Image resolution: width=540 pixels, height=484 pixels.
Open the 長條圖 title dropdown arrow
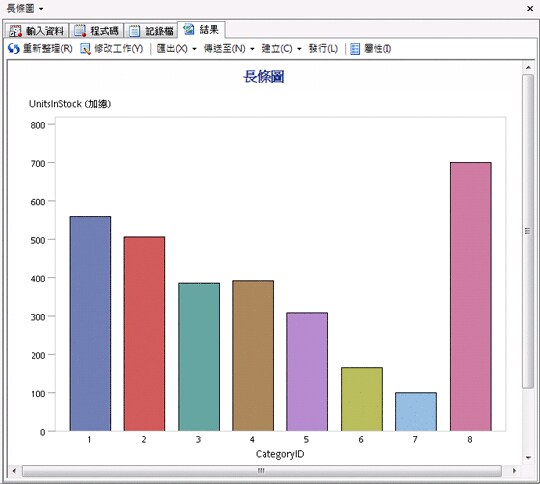point(41,9)
